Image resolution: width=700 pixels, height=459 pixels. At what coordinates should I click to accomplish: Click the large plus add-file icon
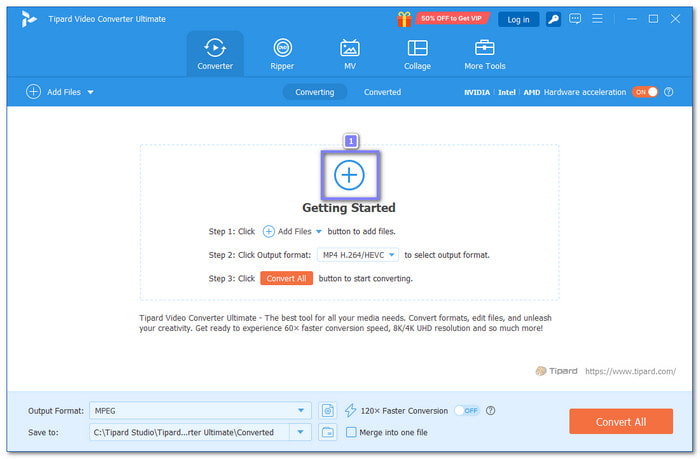349,175
